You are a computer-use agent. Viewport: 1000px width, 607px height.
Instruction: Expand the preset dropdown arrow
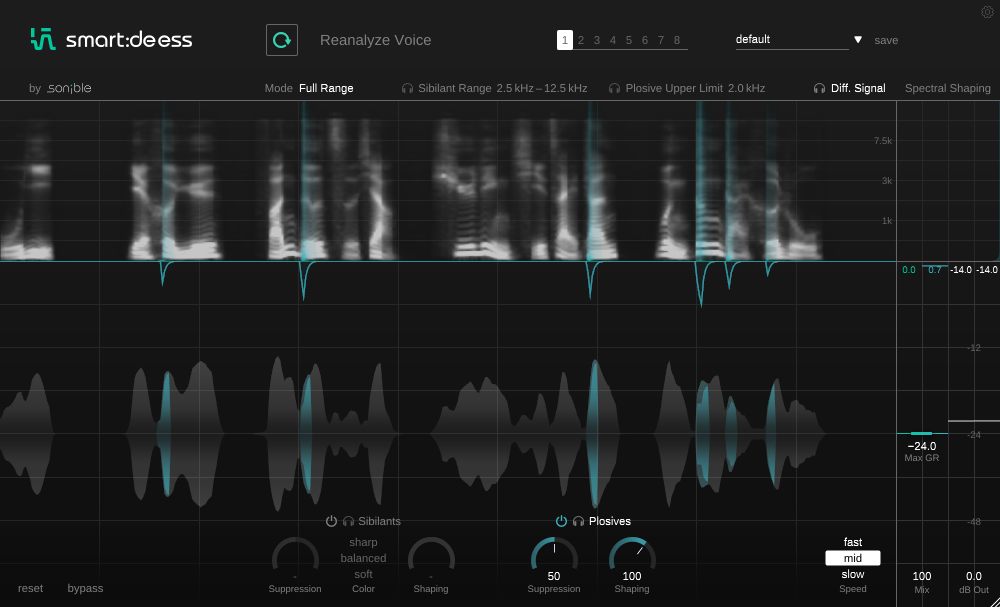(858, 40)
